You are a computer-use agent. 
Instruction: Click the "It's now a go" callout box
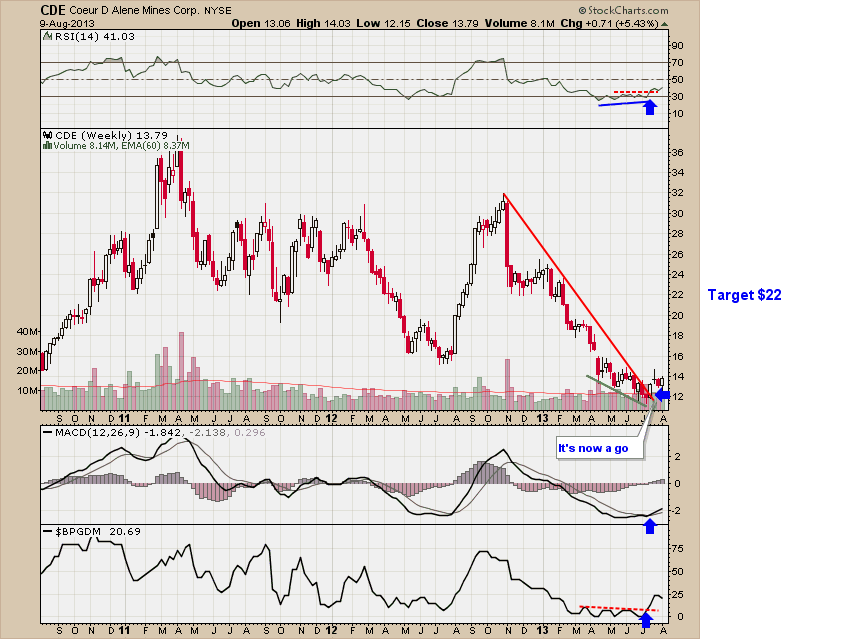point(600,448)
